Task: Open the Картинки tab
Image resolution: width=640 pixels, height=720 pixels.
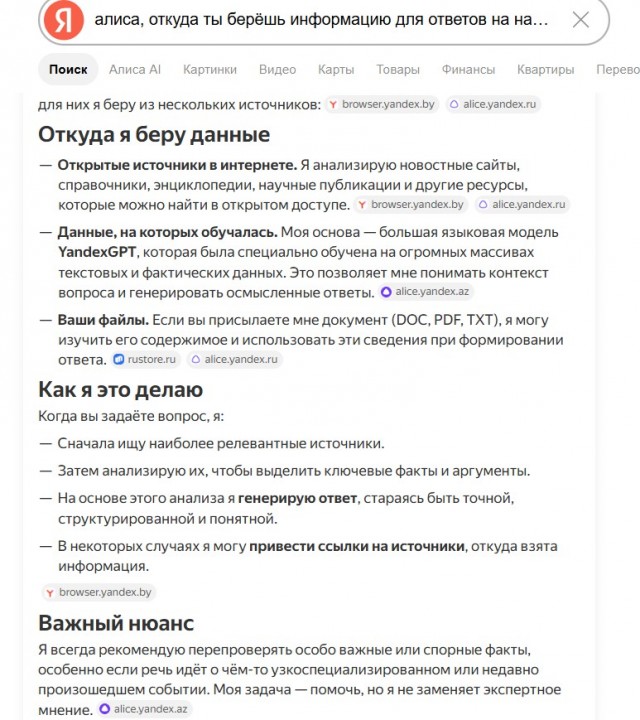Action: [x=210, y=69]
